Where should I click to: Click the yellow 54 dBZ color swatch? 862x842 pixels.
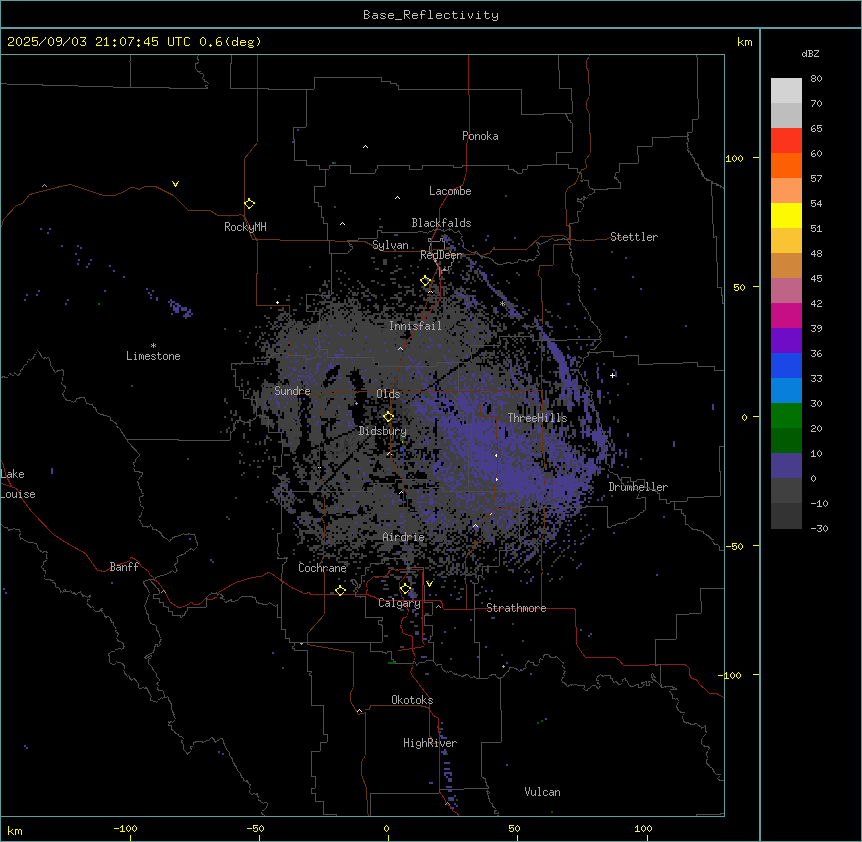786,215
